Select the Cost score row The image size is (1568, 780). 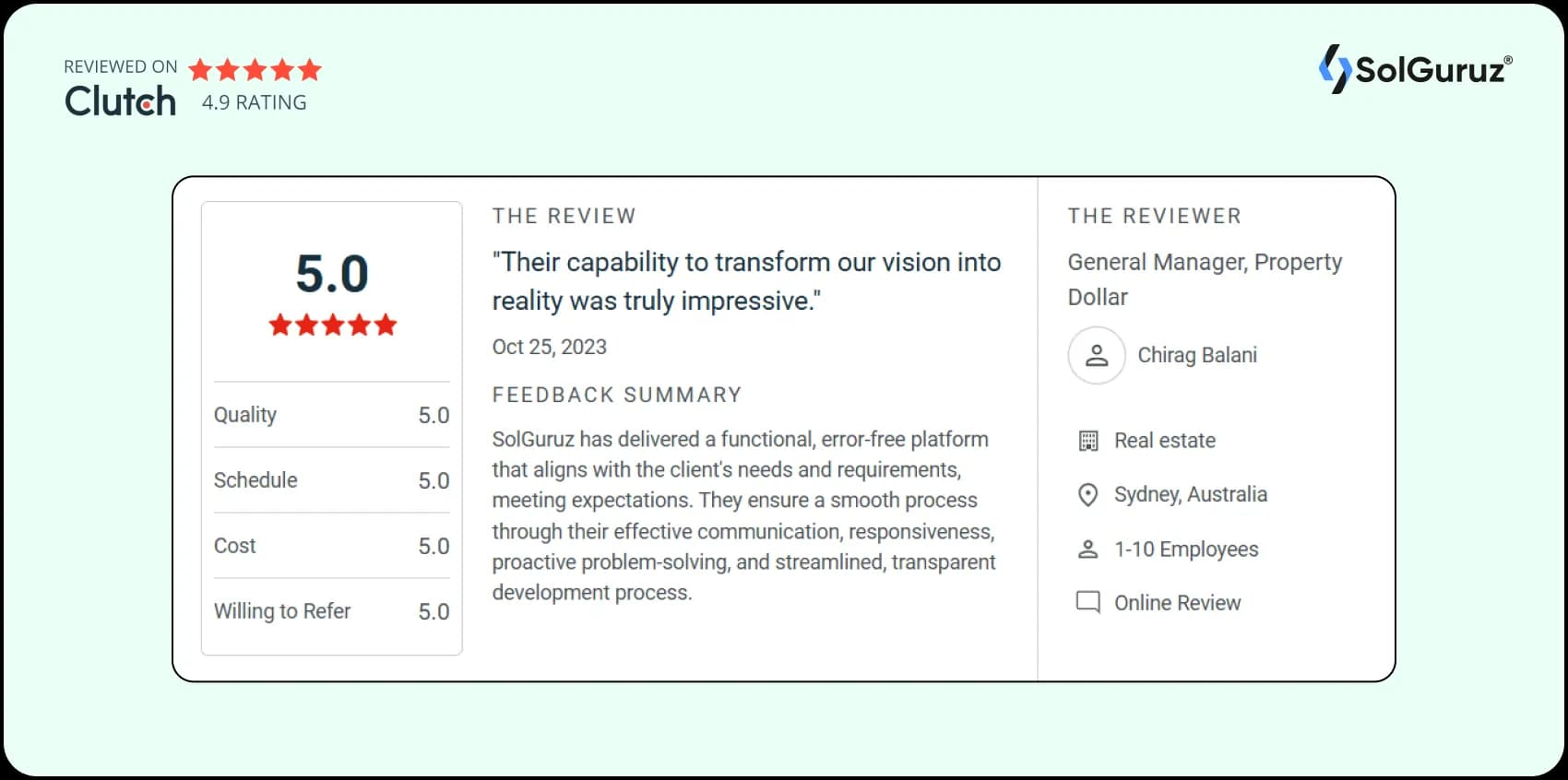[x=331, y=546]
